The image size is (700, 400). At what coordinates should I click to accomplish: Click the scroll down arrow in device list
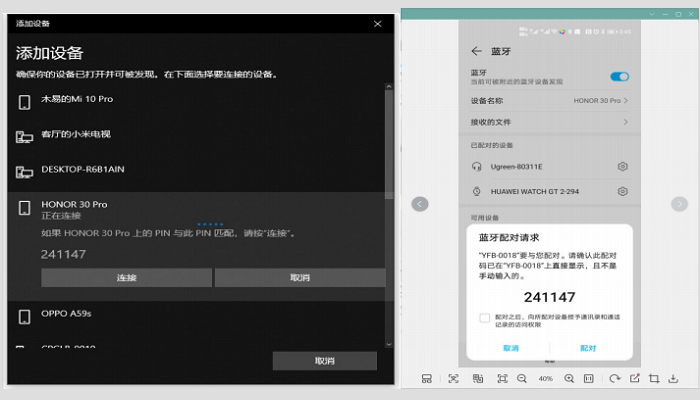point(389,344)
